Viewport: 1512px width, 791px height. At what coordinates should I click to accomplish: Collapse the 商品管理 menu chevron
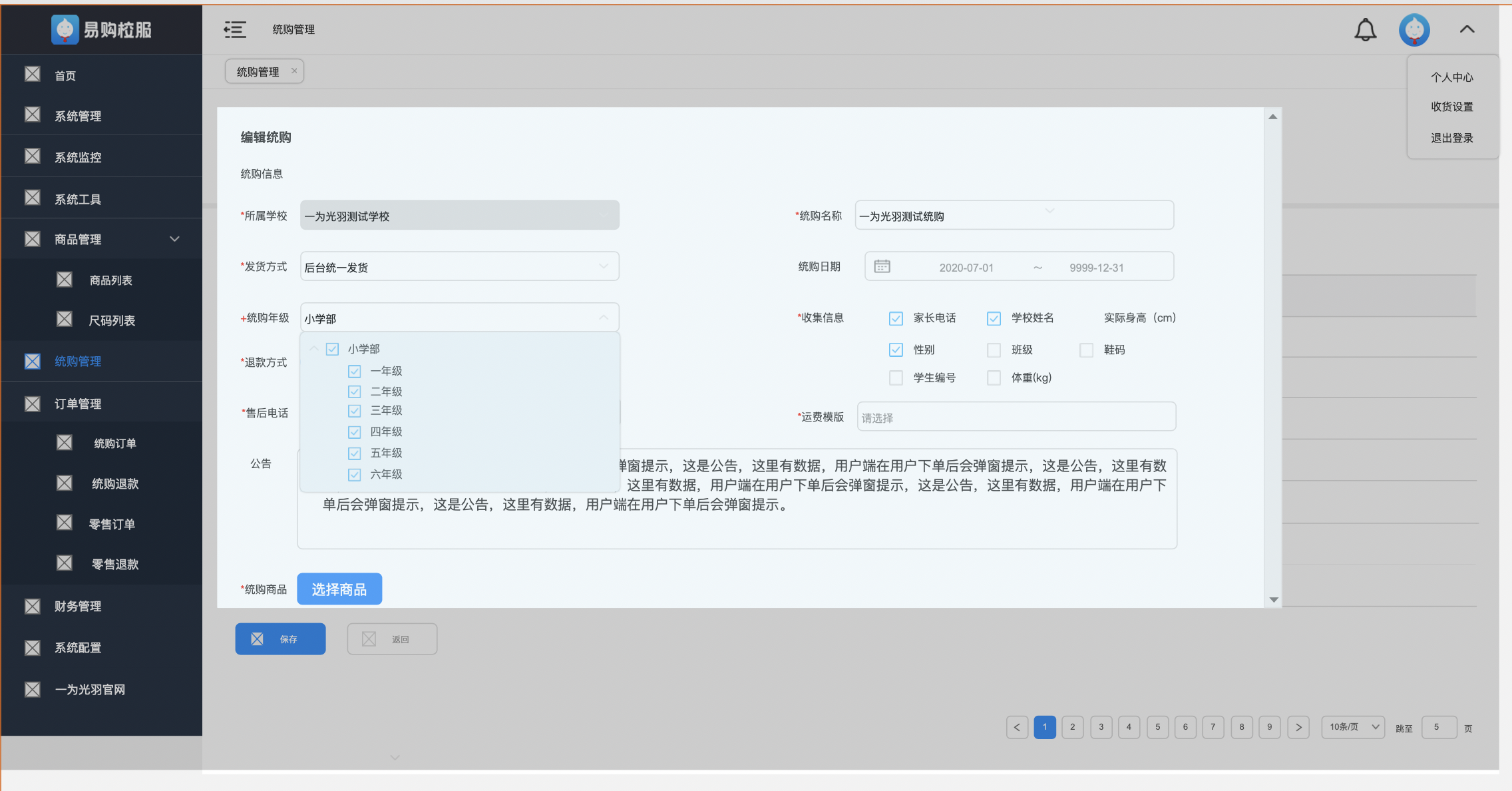point(174,239)
